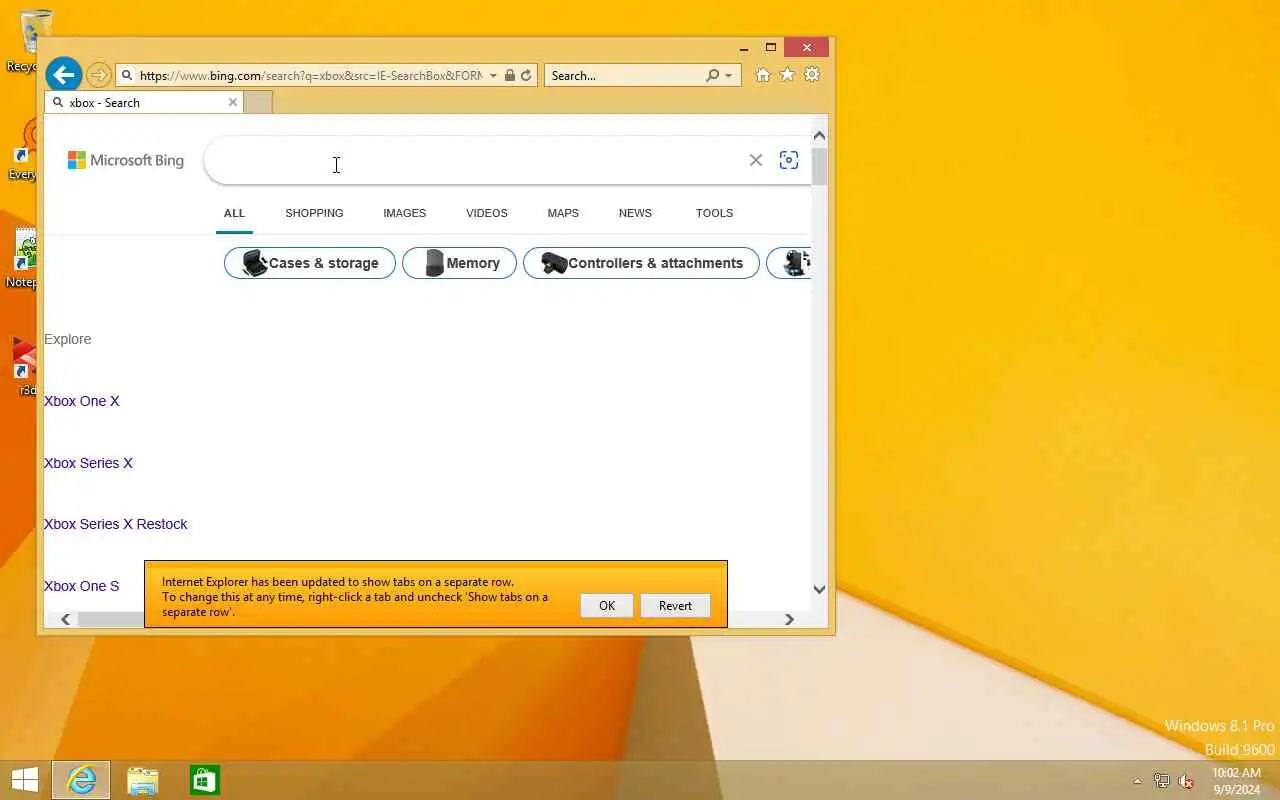Open a new tab button
The image size is (1280, 800).
pos(258,102)
